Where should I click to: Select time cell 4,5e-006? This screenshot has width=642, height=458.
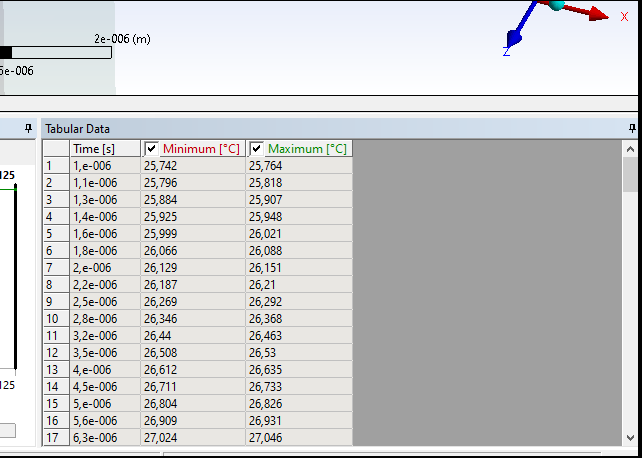pos(105,387)
